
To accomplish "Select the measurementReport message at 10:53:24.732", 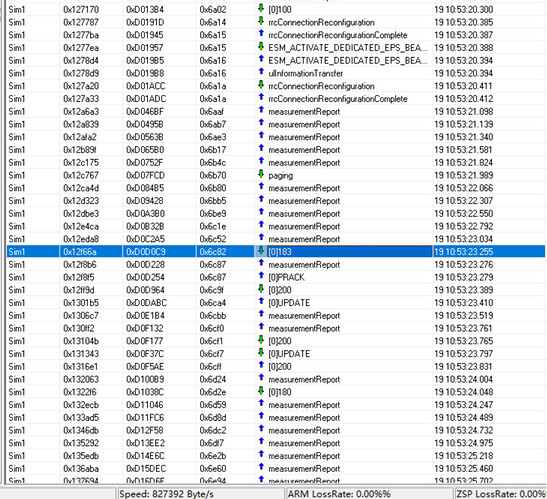I will coord(304,431).
